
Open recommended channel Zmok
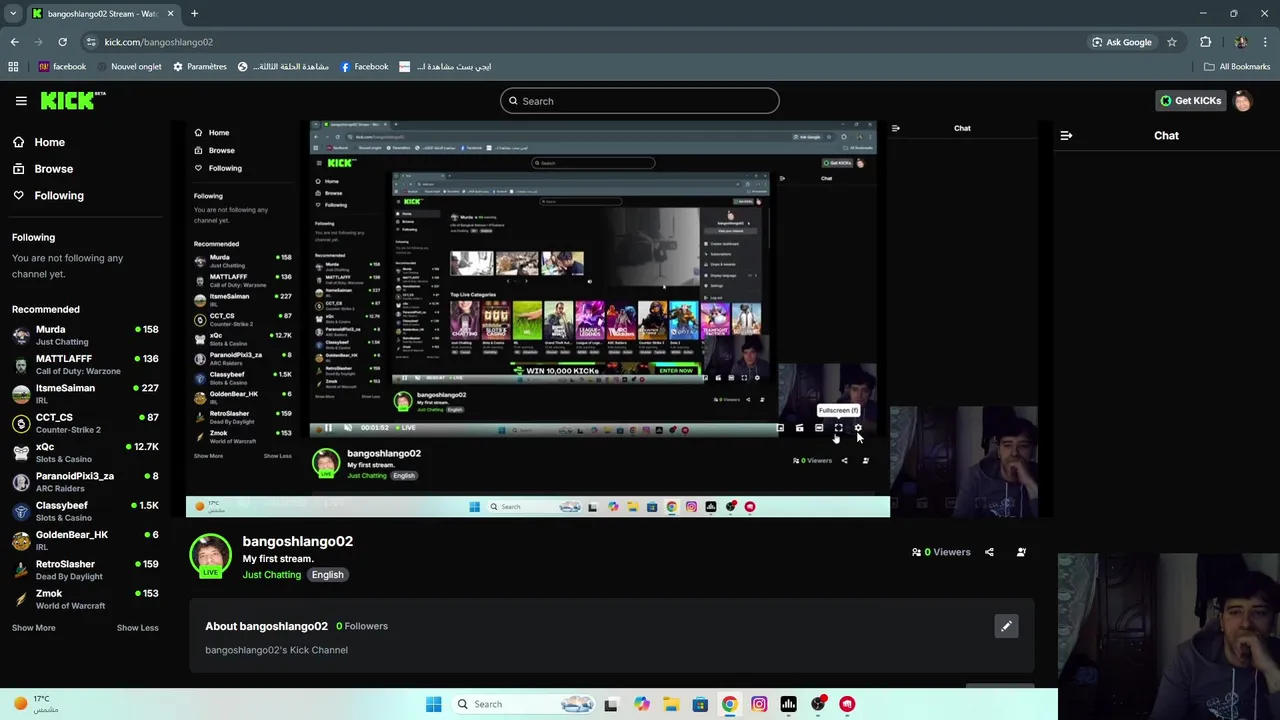tap(85, 599)
